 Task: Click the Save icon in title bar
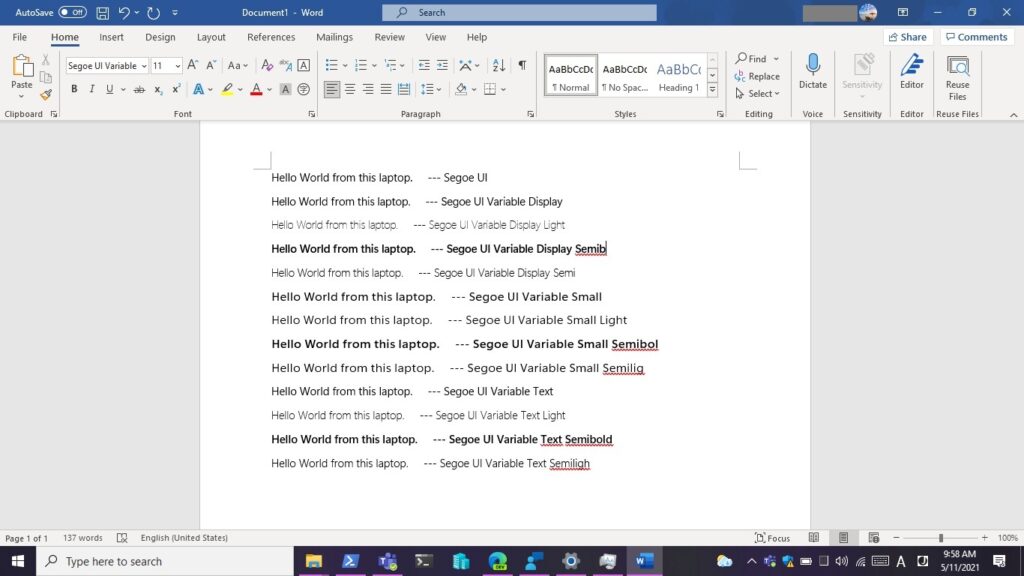click(x=103, y=12)
